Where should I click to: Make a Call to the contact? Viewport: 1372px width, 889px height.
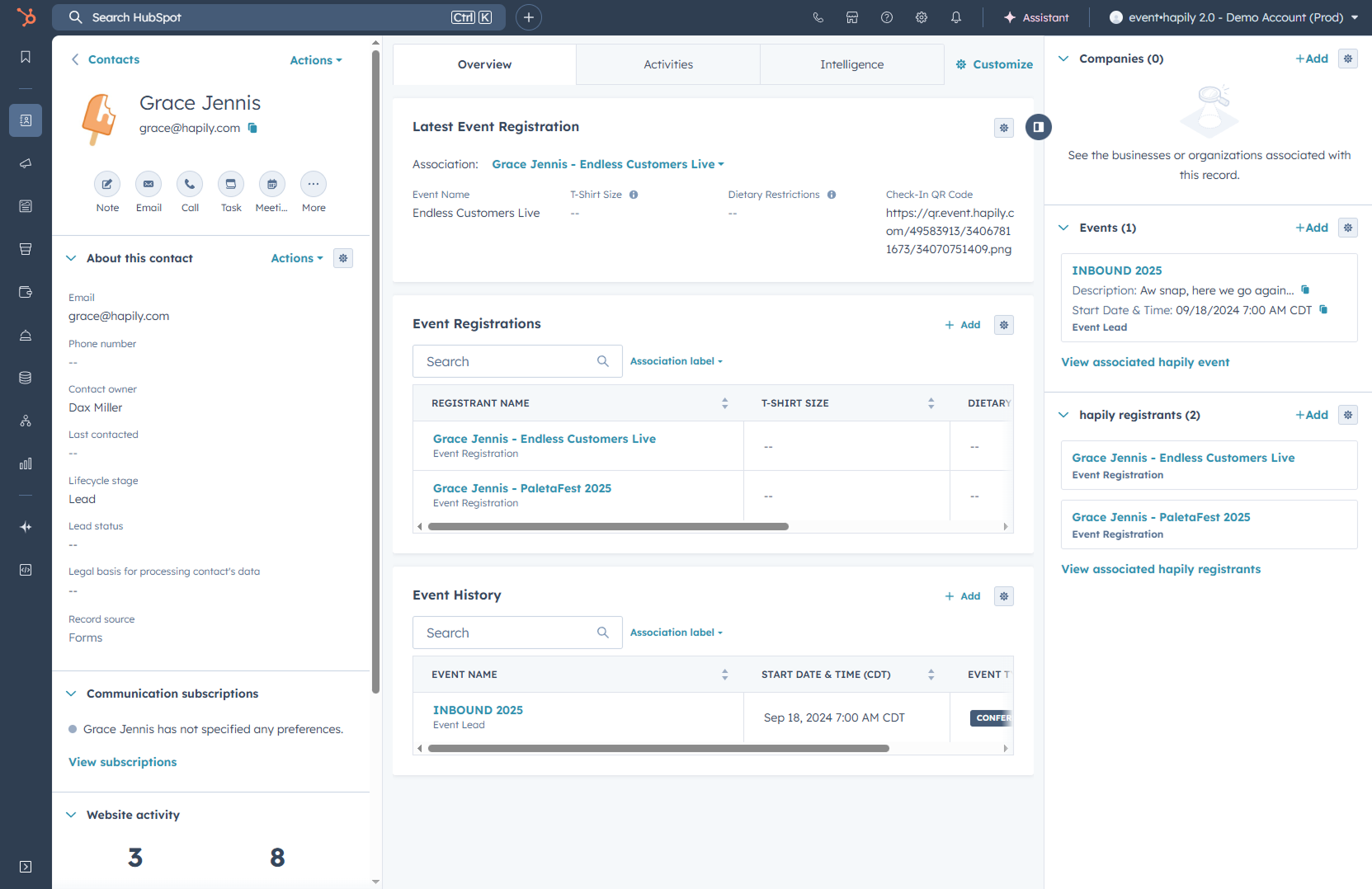[190, 184]
